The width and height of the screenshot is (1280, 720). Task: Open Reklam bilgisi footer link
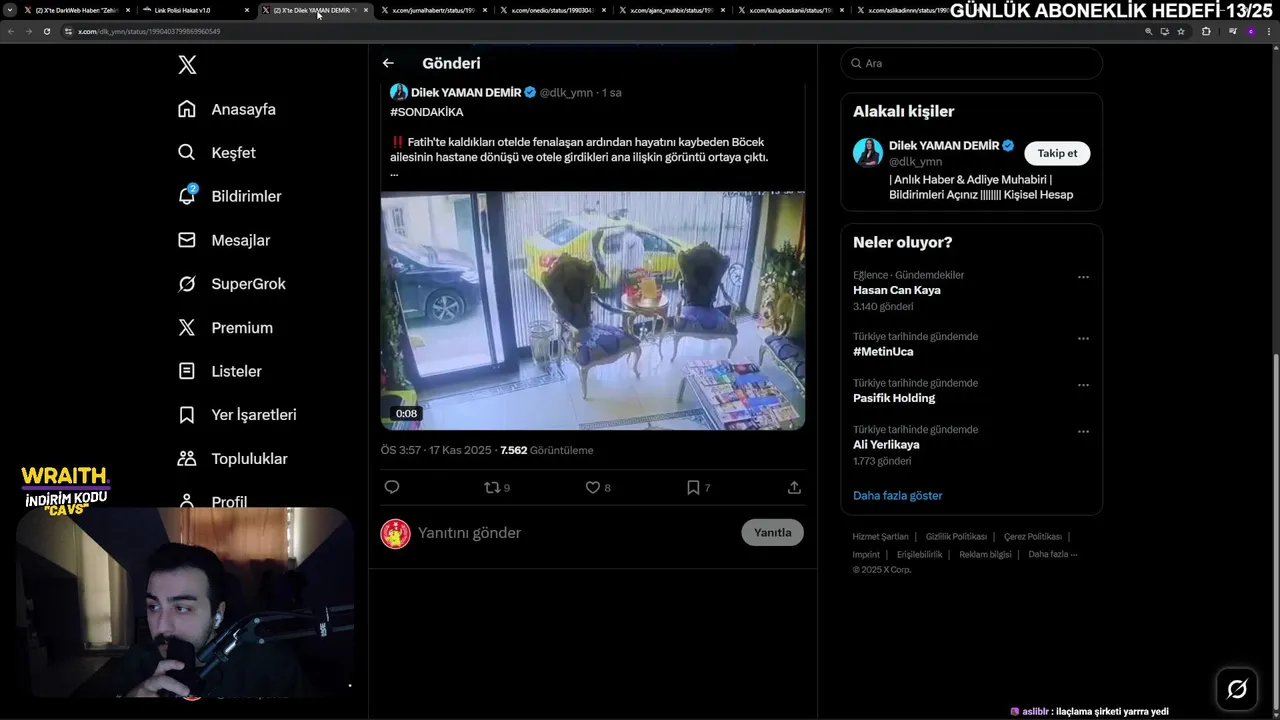click(985, 554)
